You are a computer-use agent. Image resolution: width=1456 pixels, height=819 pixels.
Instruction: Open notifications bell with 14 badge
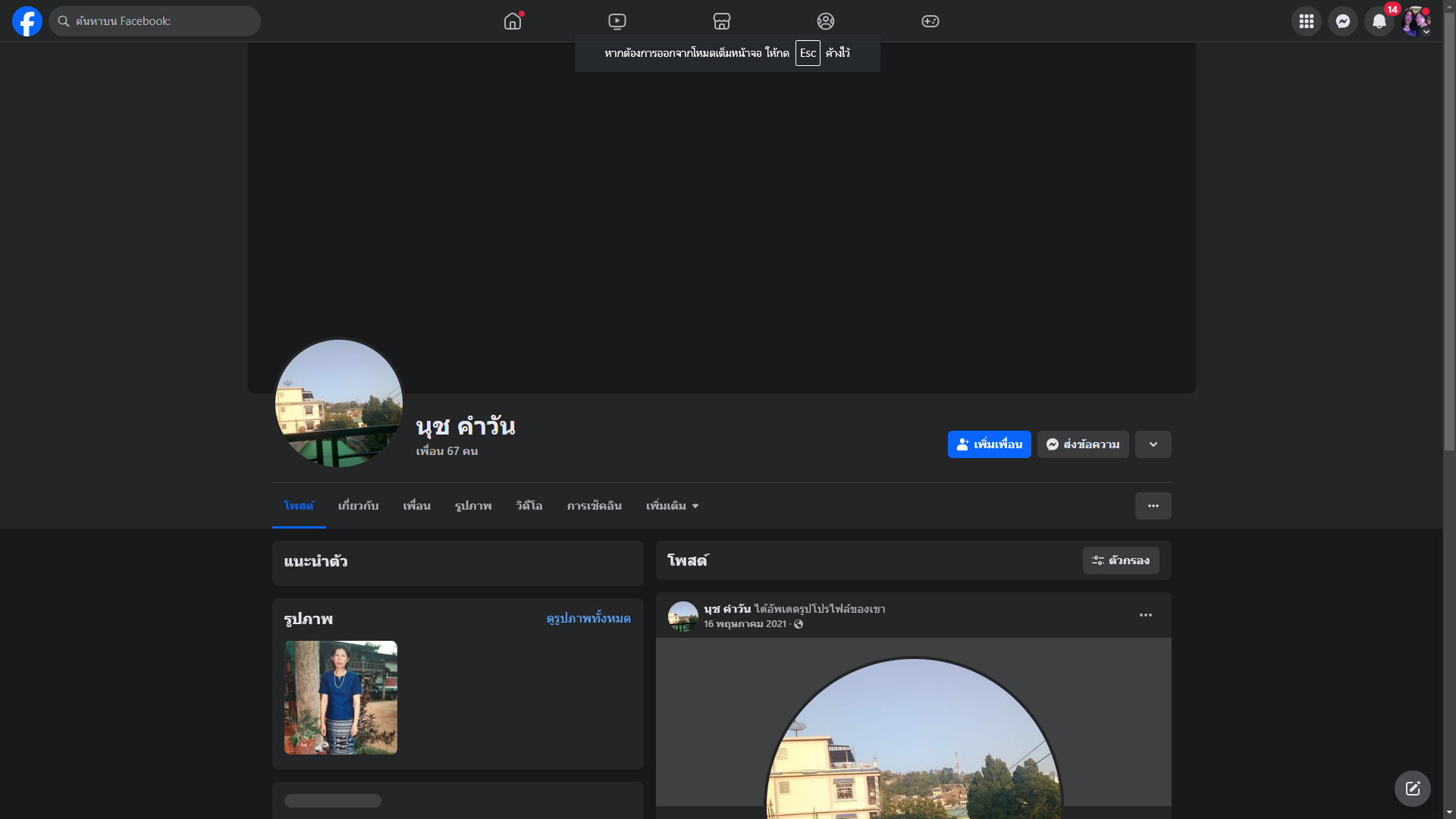pos(1379,21)
